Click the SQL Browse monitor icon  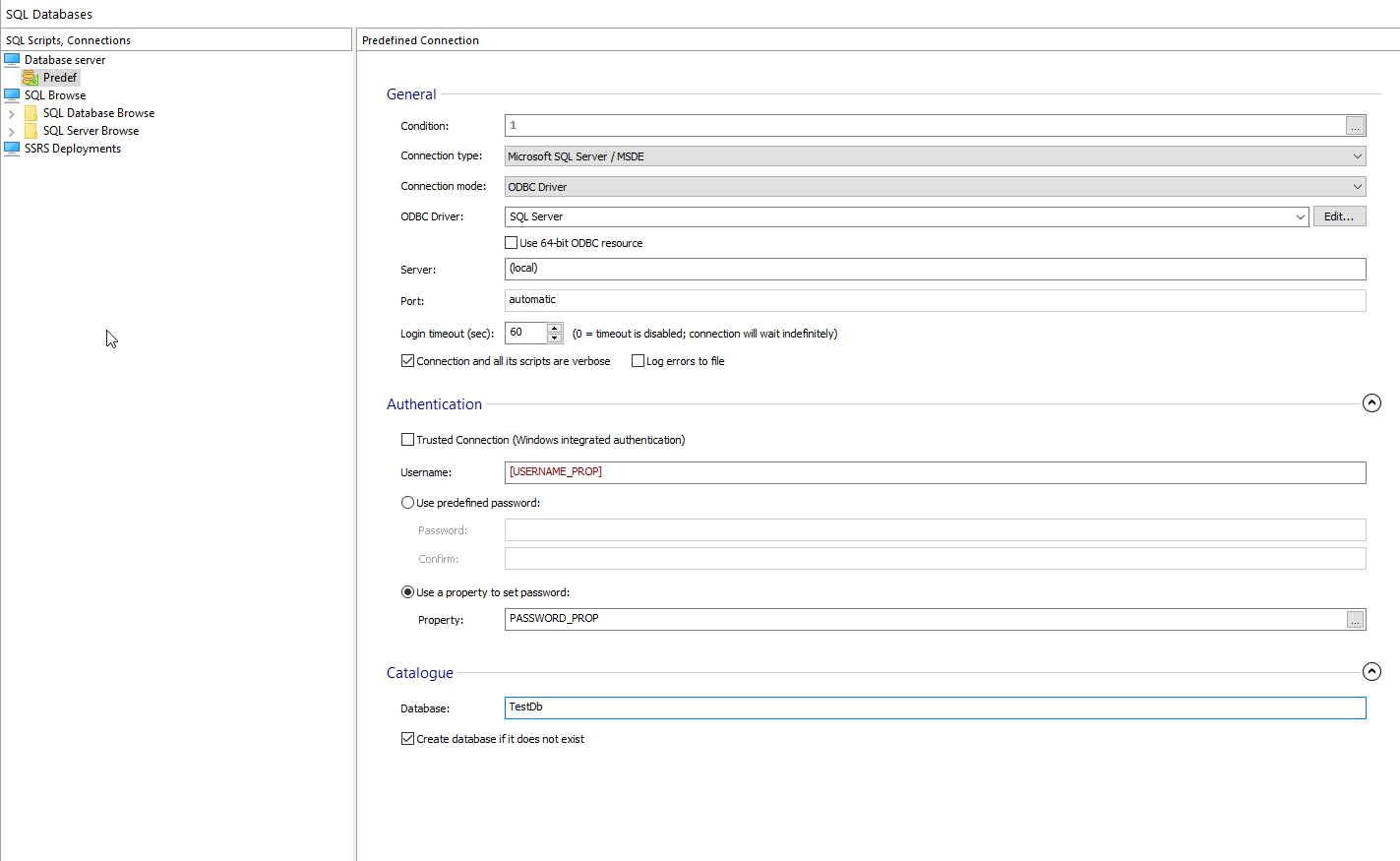[x=12, y=95]
